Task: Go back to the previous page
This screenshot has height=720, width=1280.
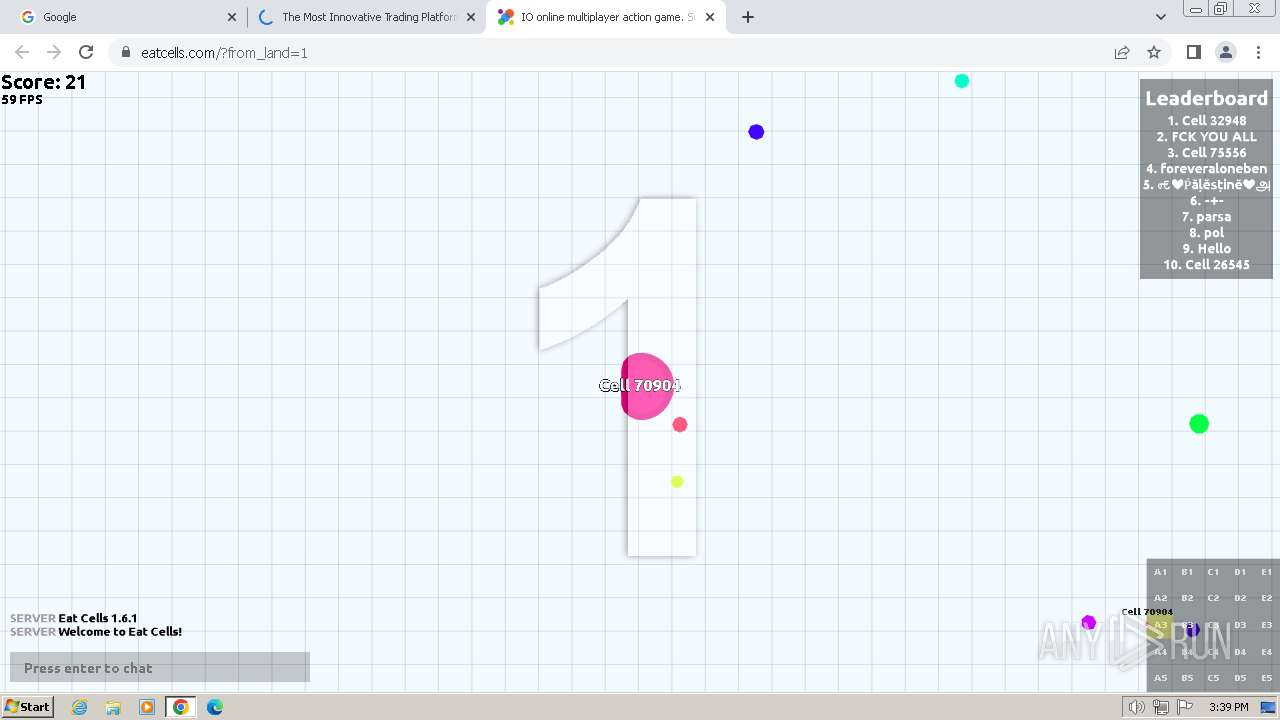Action: click(22, 52)
